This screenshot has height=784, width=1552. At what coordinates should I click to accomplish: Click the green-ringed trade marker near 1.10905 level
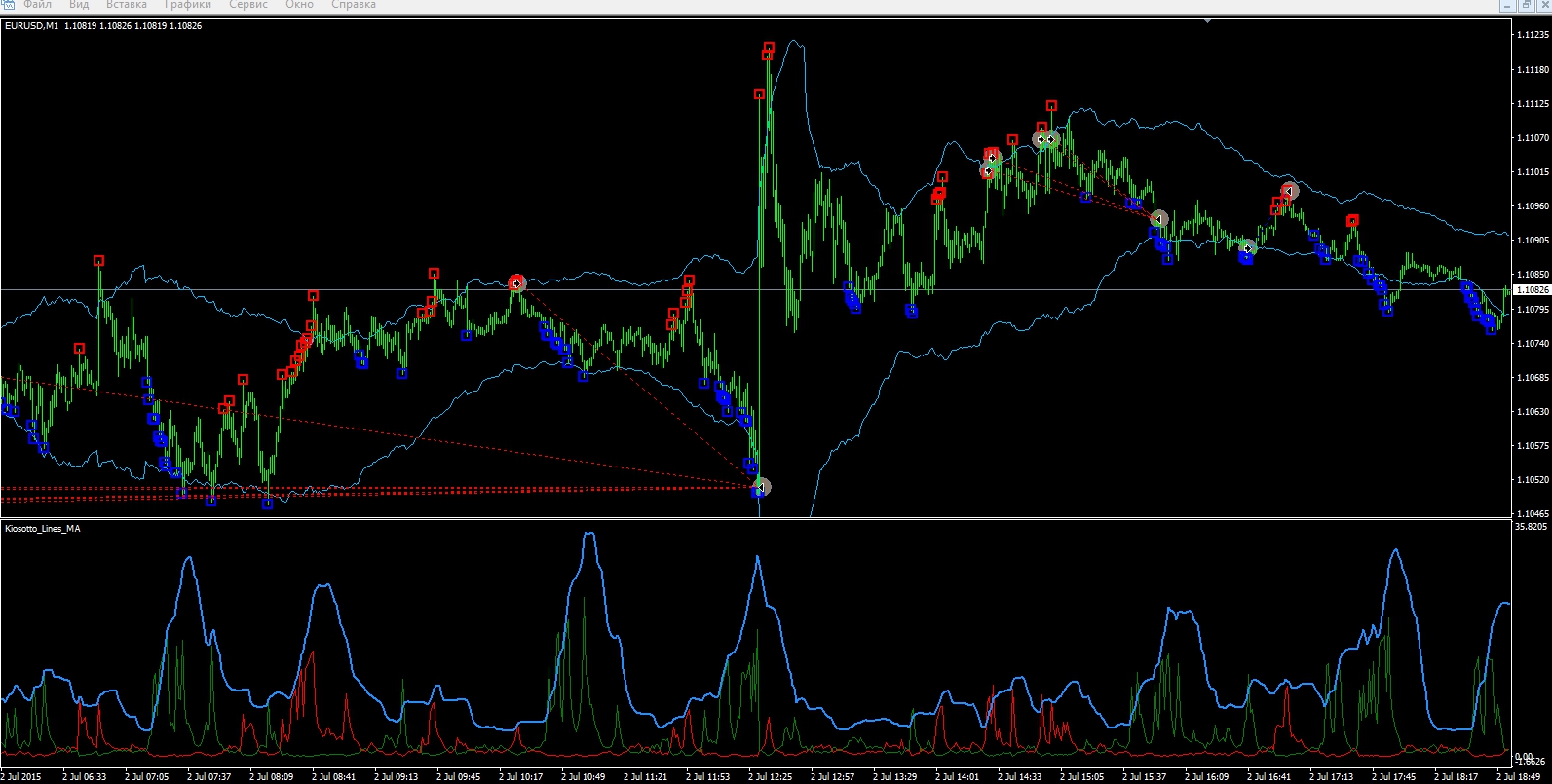(1248, 248)
